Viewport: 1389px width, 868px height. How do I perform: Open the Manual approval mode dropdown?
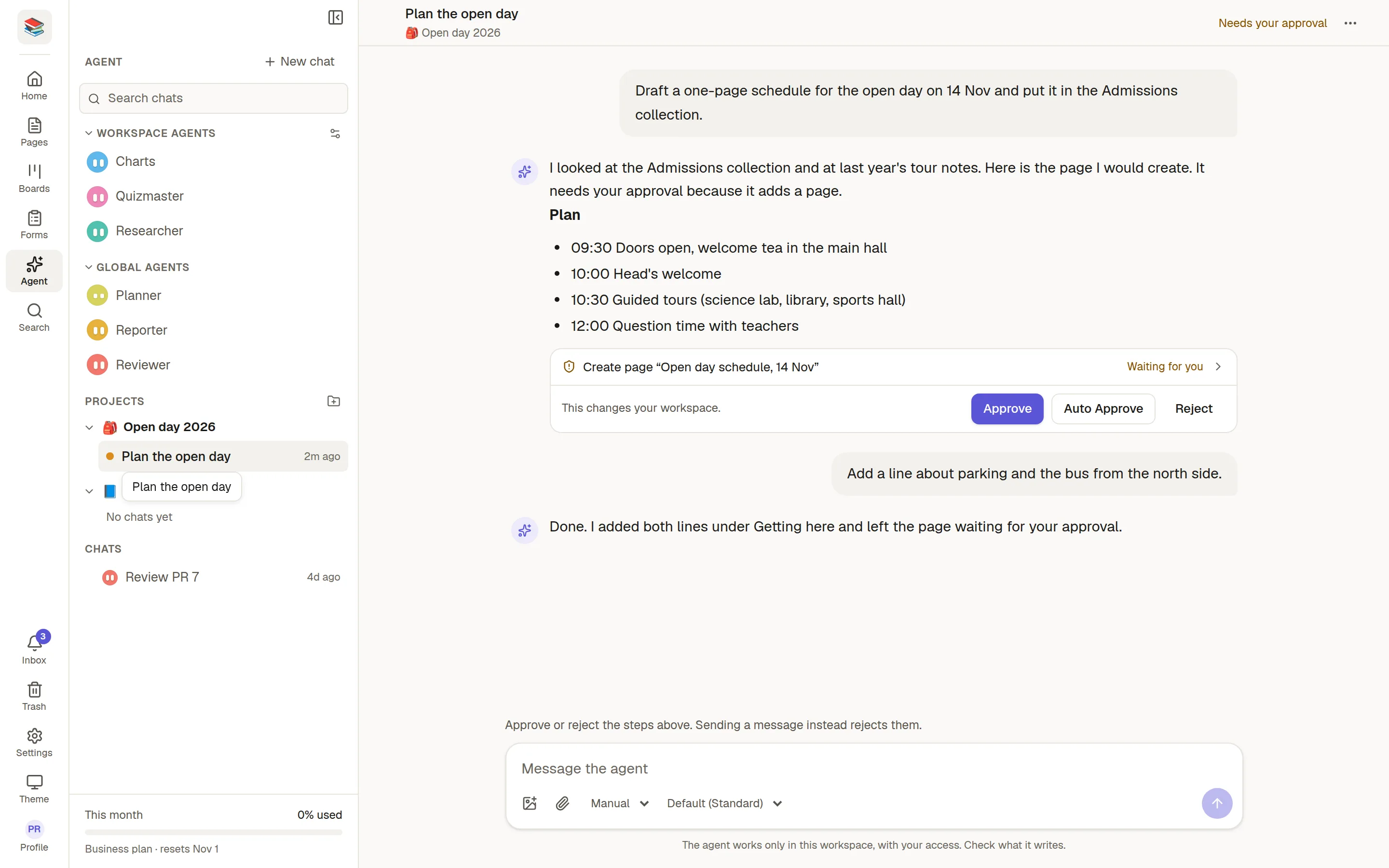[620, 803]
